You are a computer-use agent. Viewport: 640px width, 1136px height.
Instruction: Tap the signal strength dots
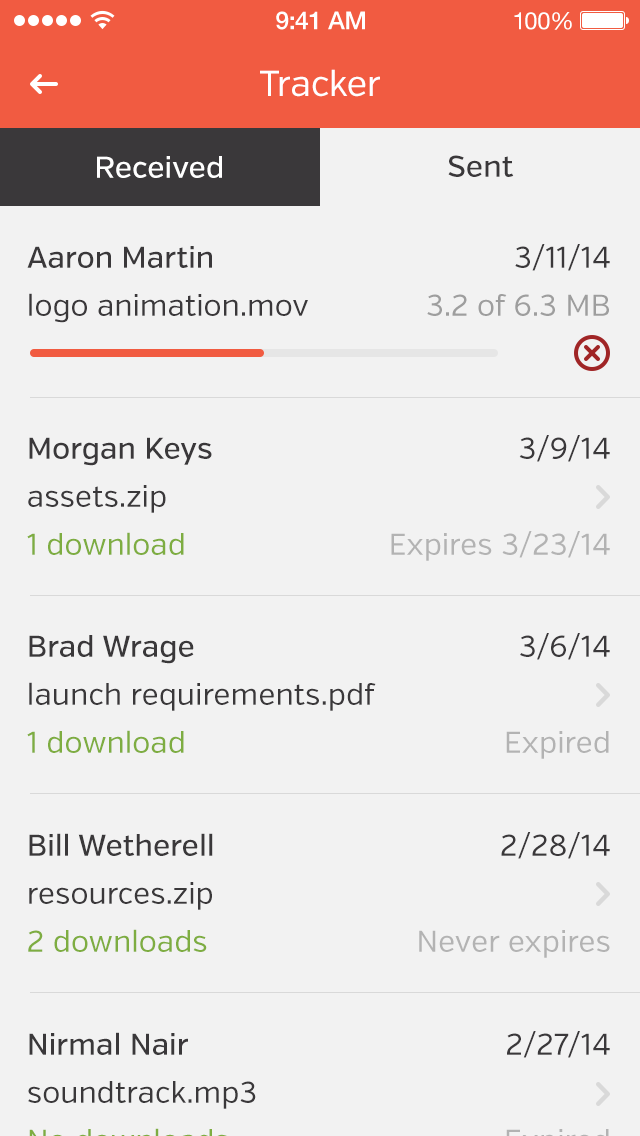(x=47, y=20)
